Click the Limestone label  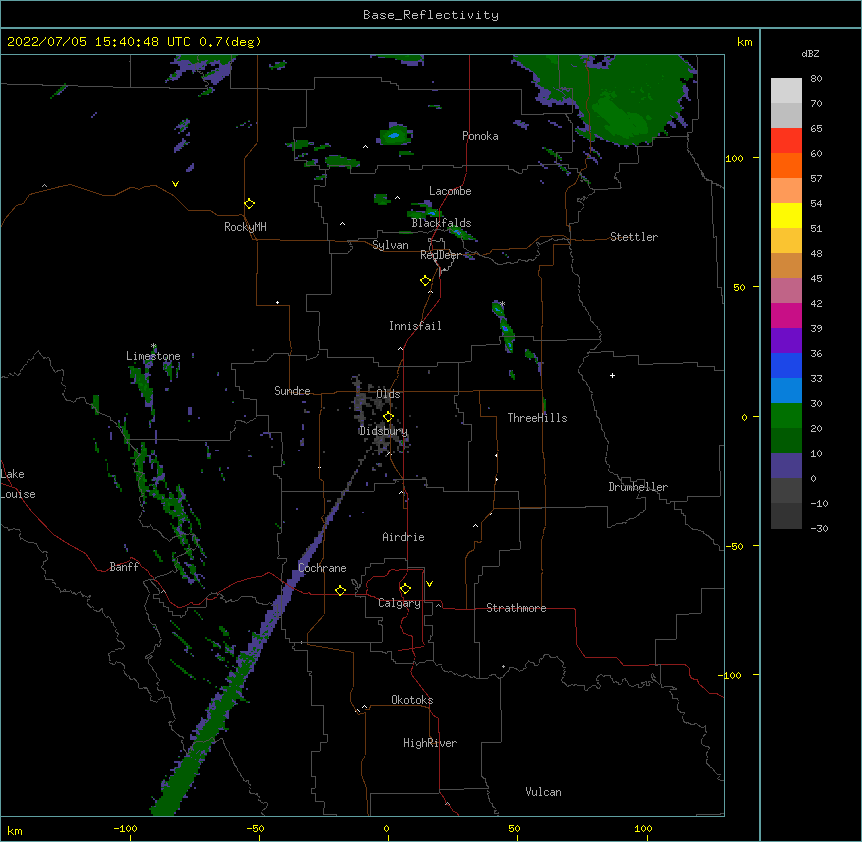point(153,356)
